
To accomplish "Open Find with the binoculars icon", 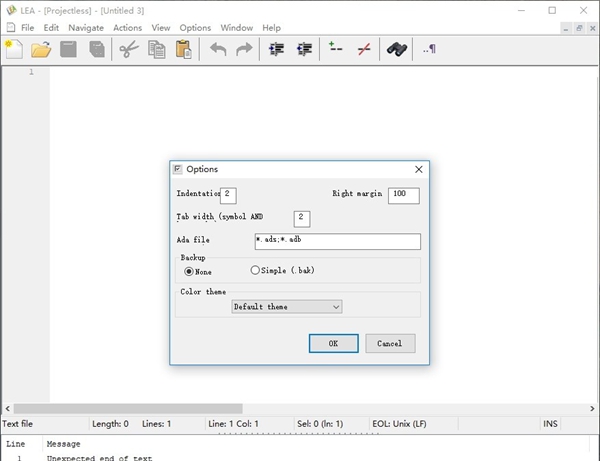I will click(x=397, y=49).
